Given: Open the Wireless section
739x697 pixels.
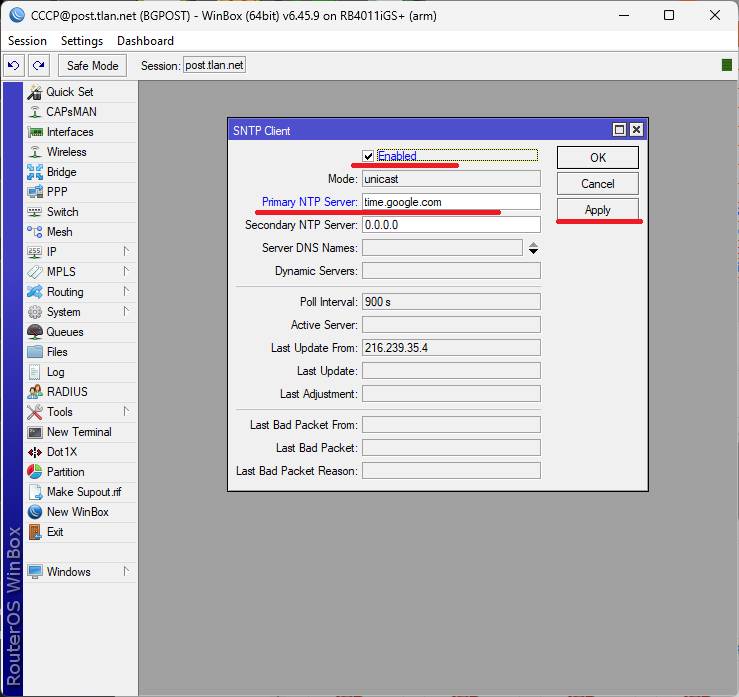Looking at the screenshot, I should point(66,152).
